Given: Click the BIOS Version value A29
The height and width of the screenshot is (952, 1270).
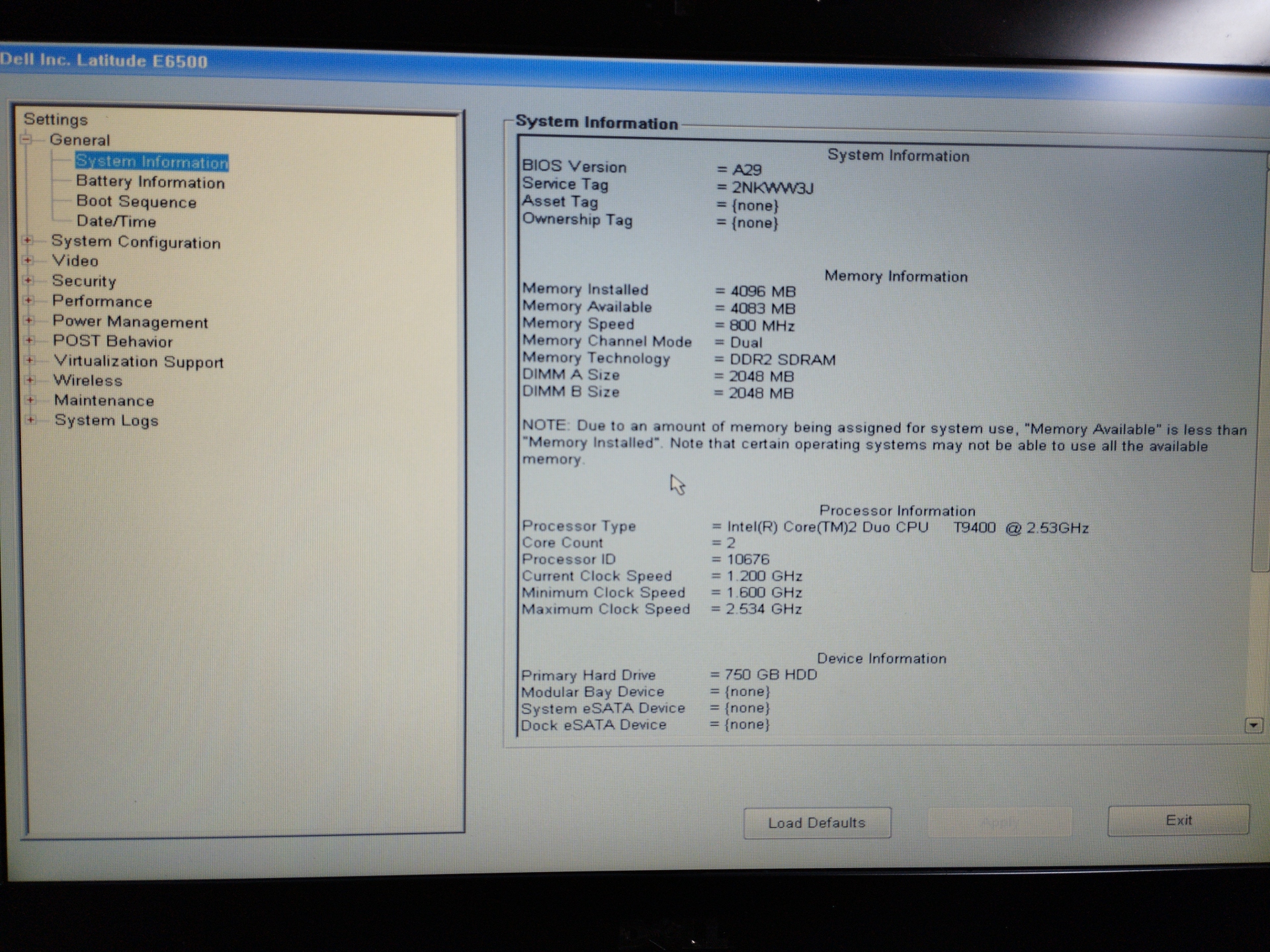Looking at the screenshot, I should (747, 171).
